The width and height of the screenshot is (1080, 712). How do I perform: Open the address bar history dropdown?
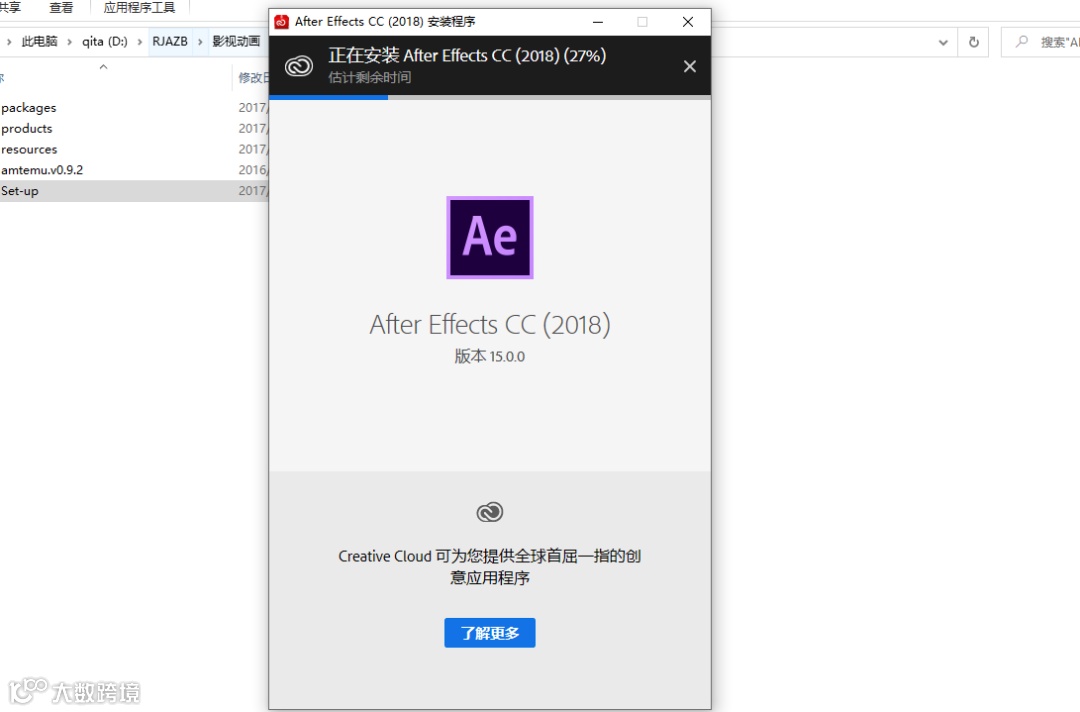(x=943, y=43)
